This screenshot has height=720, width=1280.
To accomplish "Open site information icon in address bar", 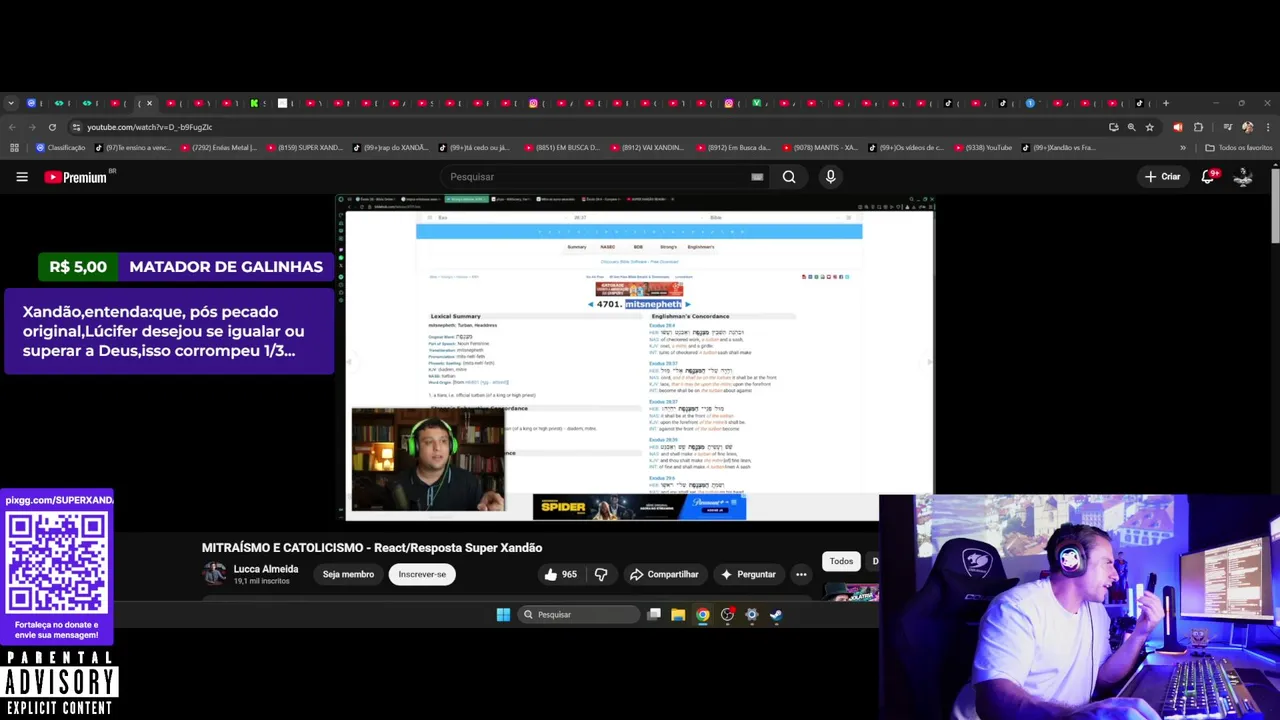I will (x=76, y=127).
